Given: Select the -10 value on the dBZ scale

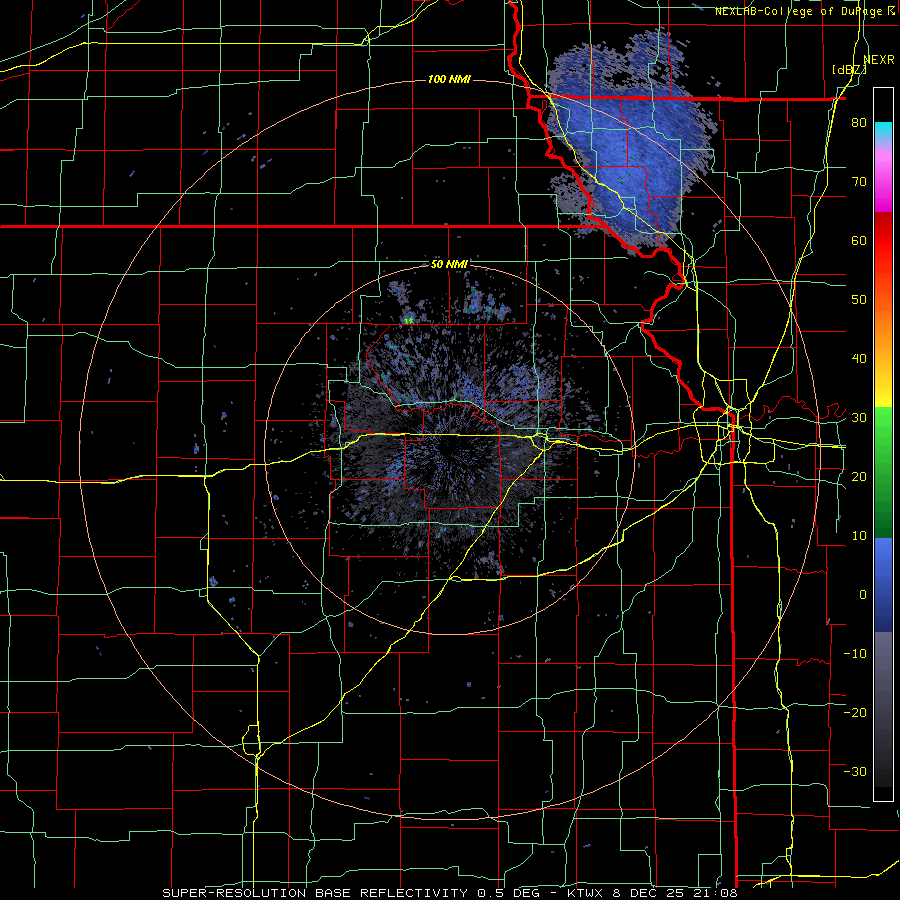Looking at the screenshot, I should (x=855, y=654).
